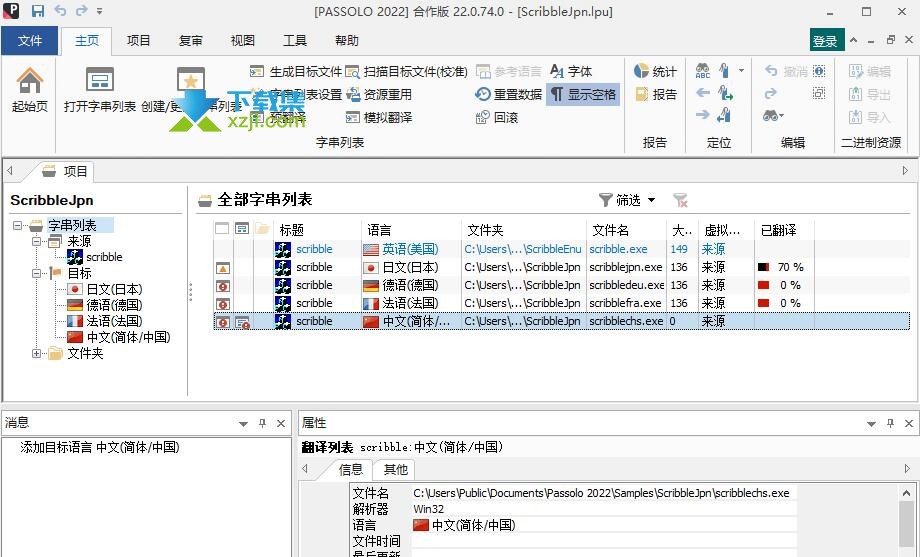This screenshot has width=920, height=557.
Task: Click 生成目标文件 in the ribbon
Action: (295, 72)
